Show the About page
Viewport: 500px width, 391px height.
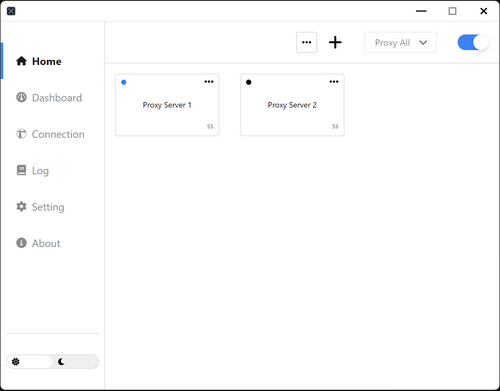click(x=53, y=243)
